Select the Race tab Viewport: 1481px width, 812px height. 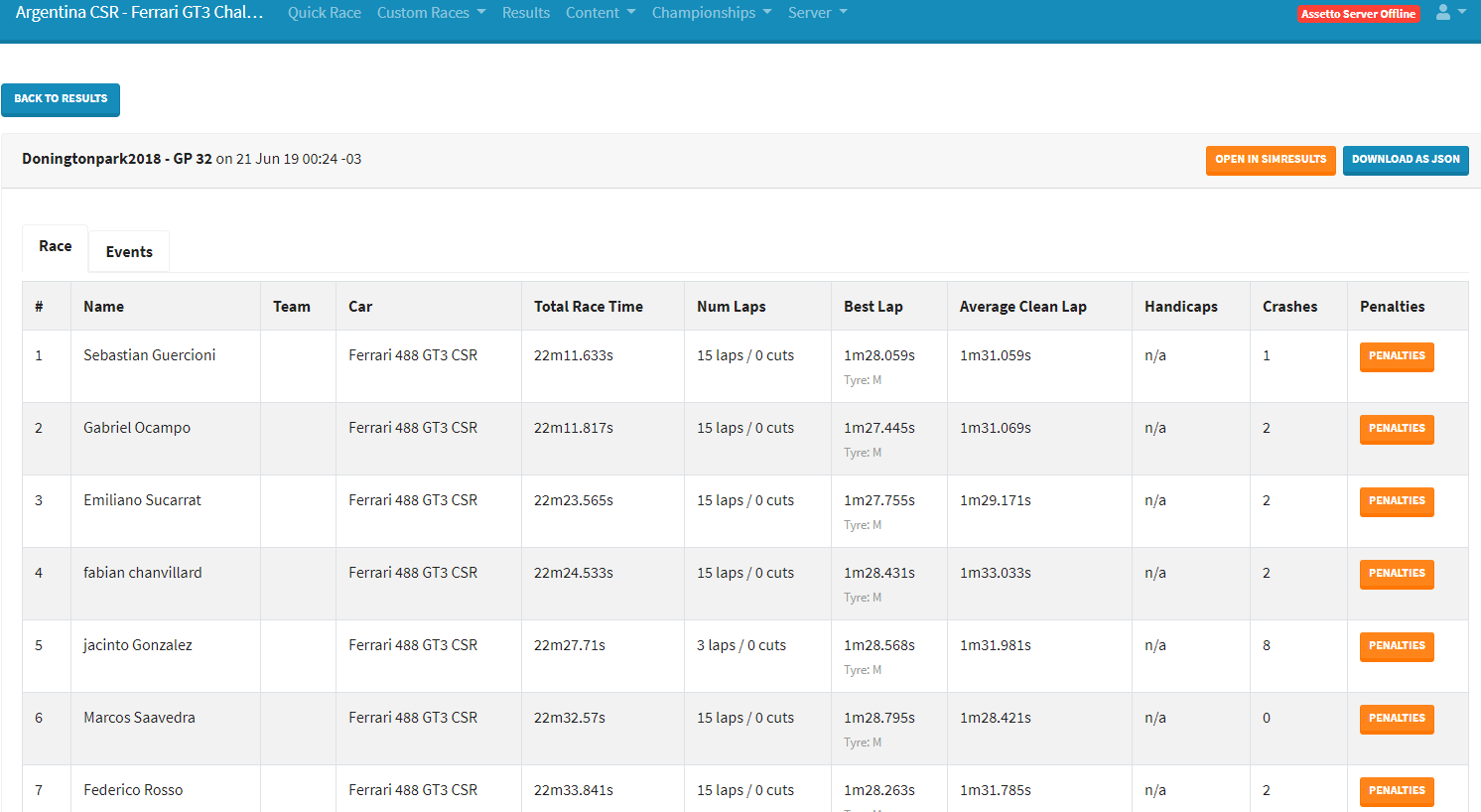[56, 247]
